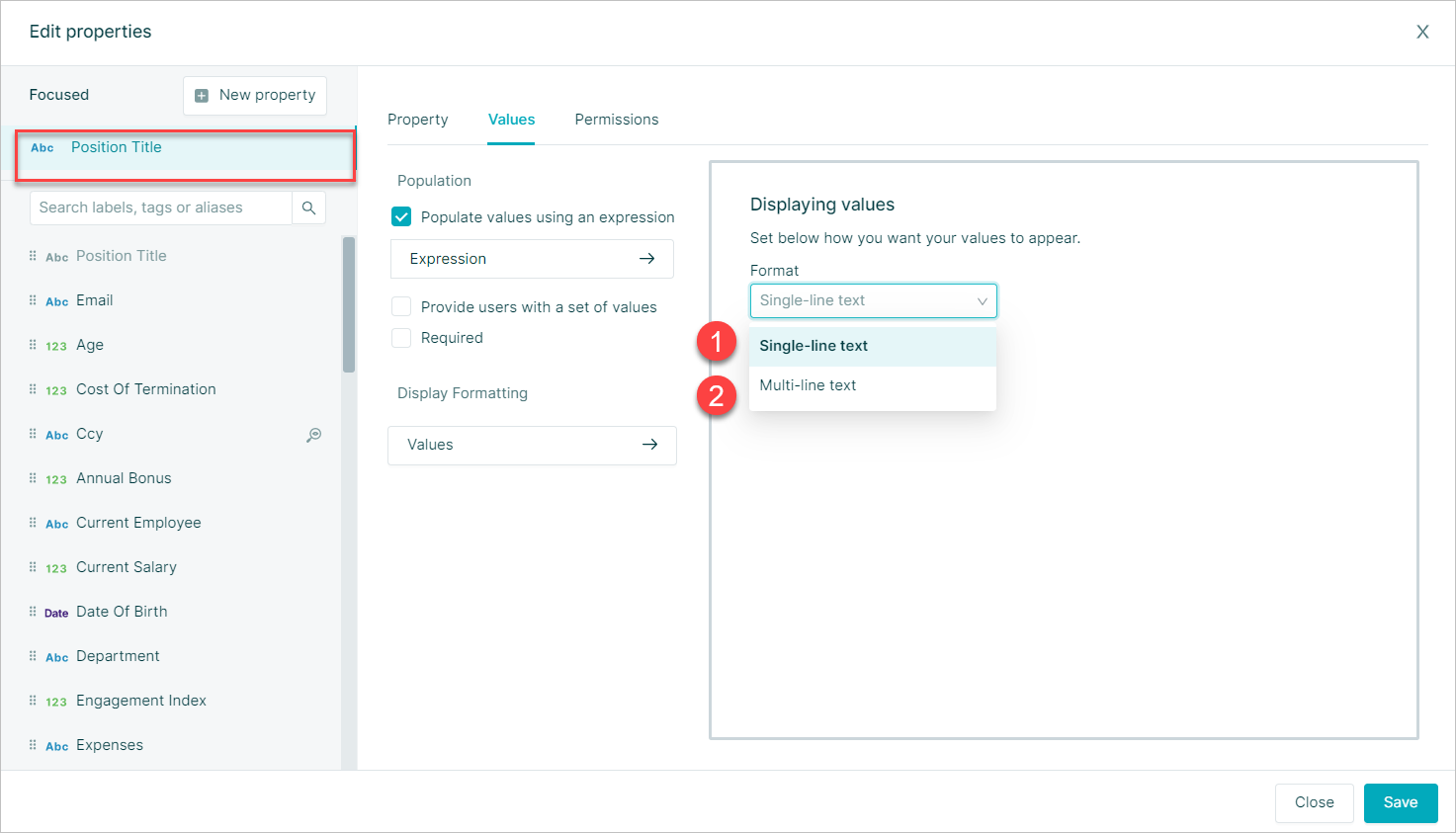Screen dimensions: 1456x833
Task: Click drag handle for Annual Bonus
Action: tap(33, 478)
